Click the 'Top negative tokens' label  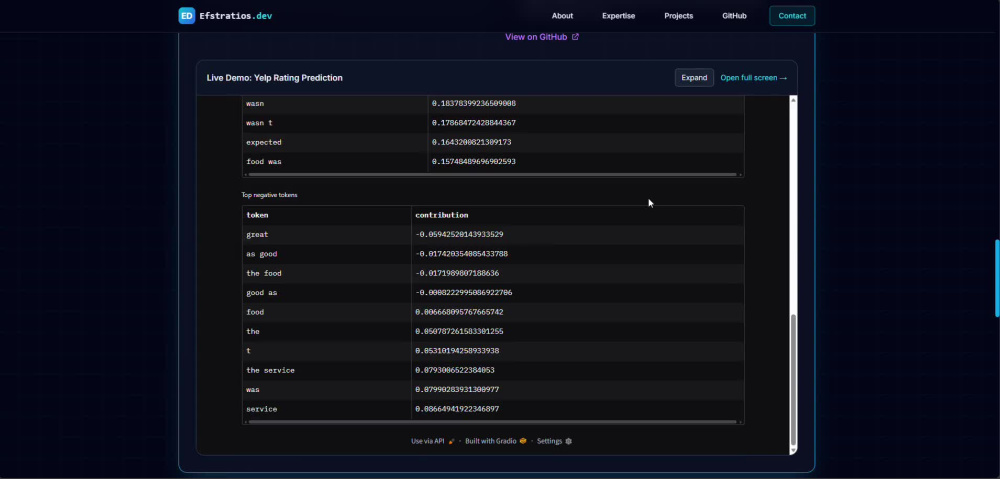pyautogui.click(x=269, y=195)
